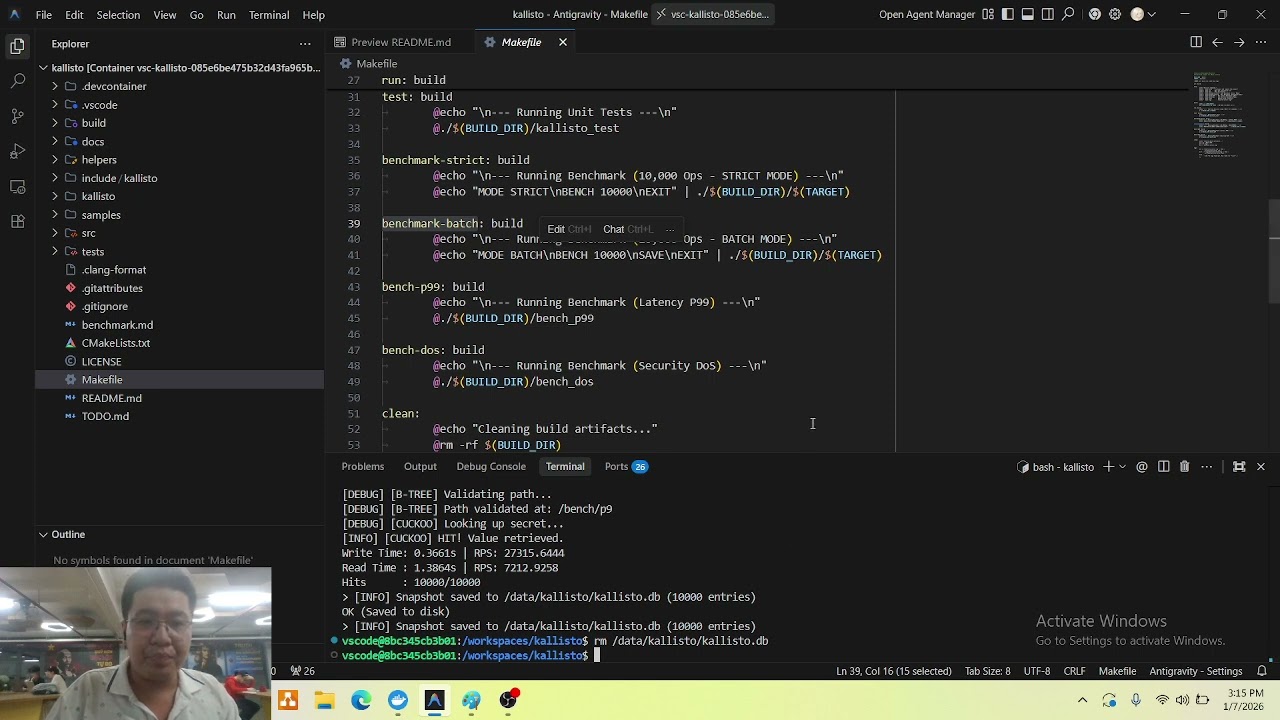
Task: Click the browser icon in title bar
Action: tap(1095, 14)
